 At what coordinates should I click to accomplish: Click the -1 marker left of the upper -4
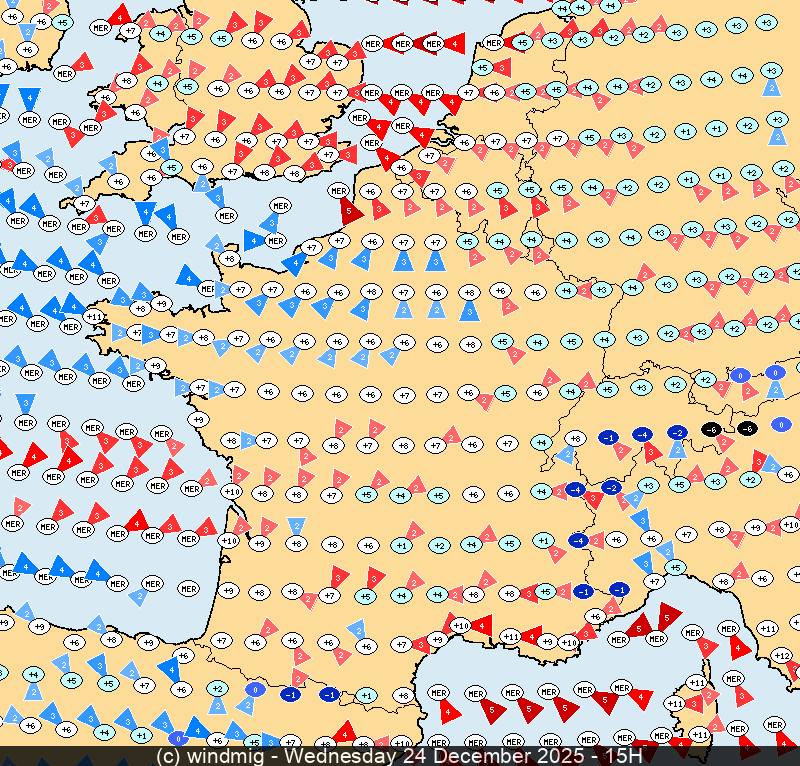(607, 437)
